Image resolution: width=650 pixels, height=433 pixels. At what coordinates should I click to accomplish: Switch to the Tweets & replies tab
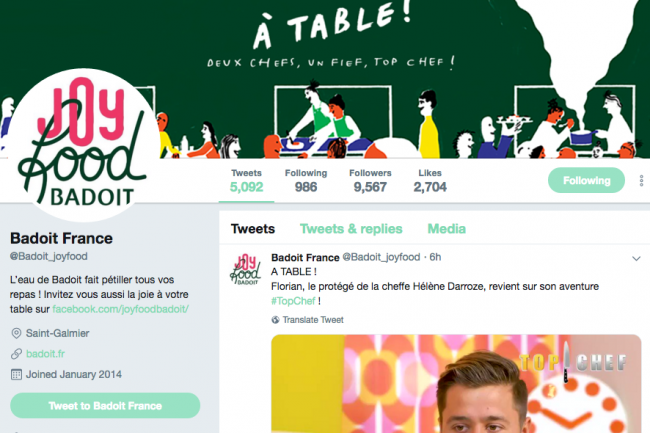pyautogui.click(x=351, y=229)
